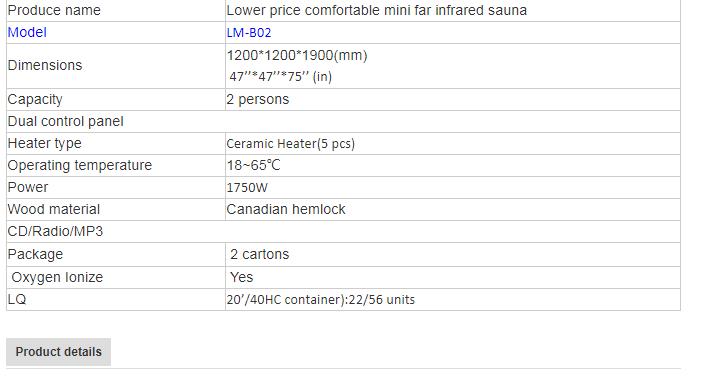Click the CD/Radio/MP3 row
Viewport: 703px width, 376px height.
[343, 232]
